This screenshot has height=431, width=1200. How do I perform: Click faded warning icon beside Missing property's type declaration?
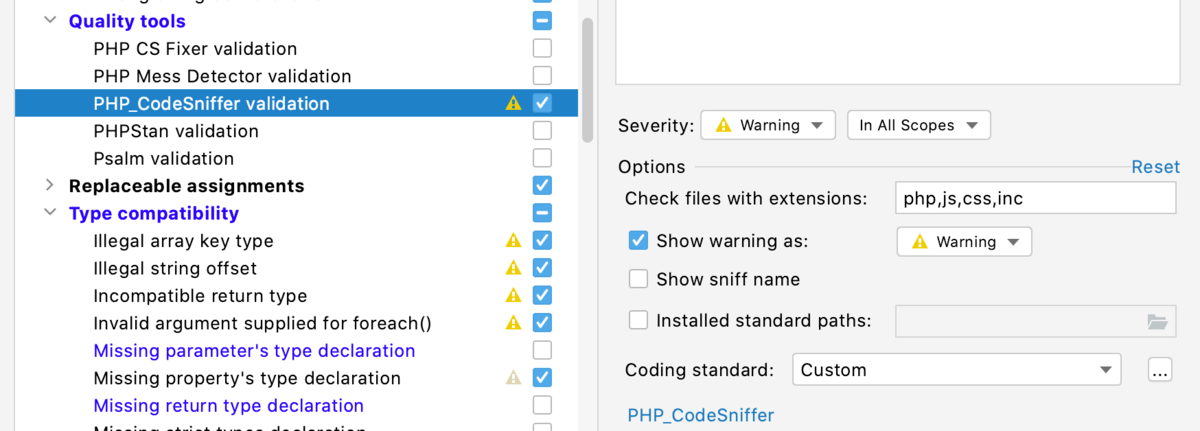coord(514,378)
